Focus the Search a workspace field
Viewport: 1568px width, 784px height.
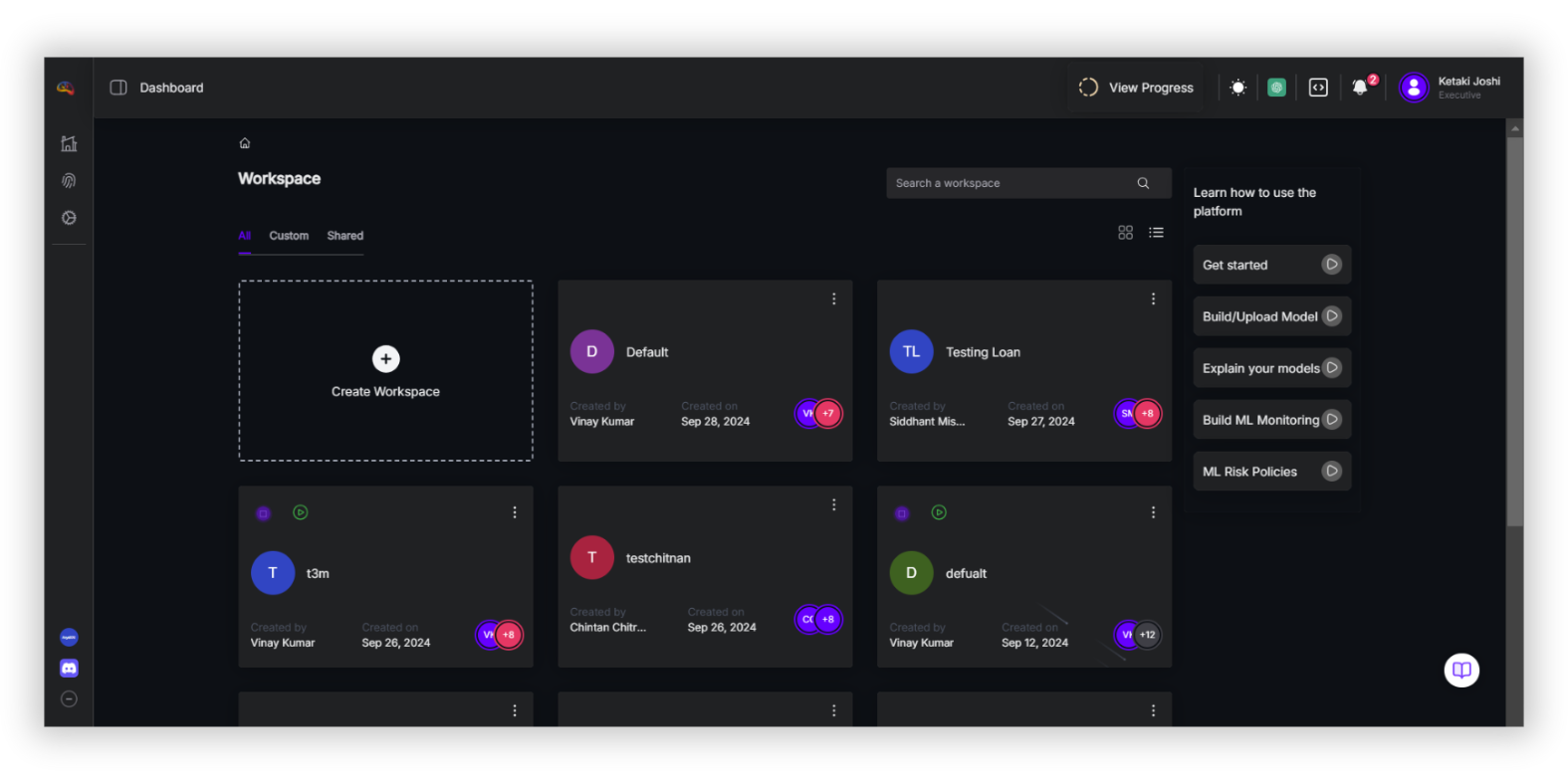click(x=1028, y=183)
